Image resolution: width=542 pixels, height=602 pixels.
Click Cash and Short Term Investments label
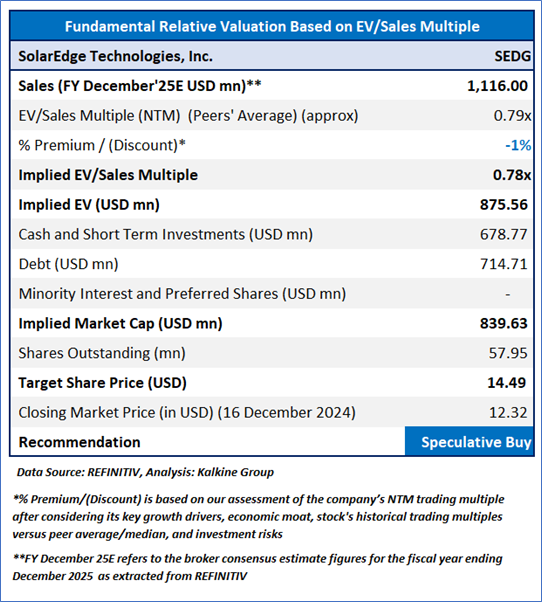[165, 234]
